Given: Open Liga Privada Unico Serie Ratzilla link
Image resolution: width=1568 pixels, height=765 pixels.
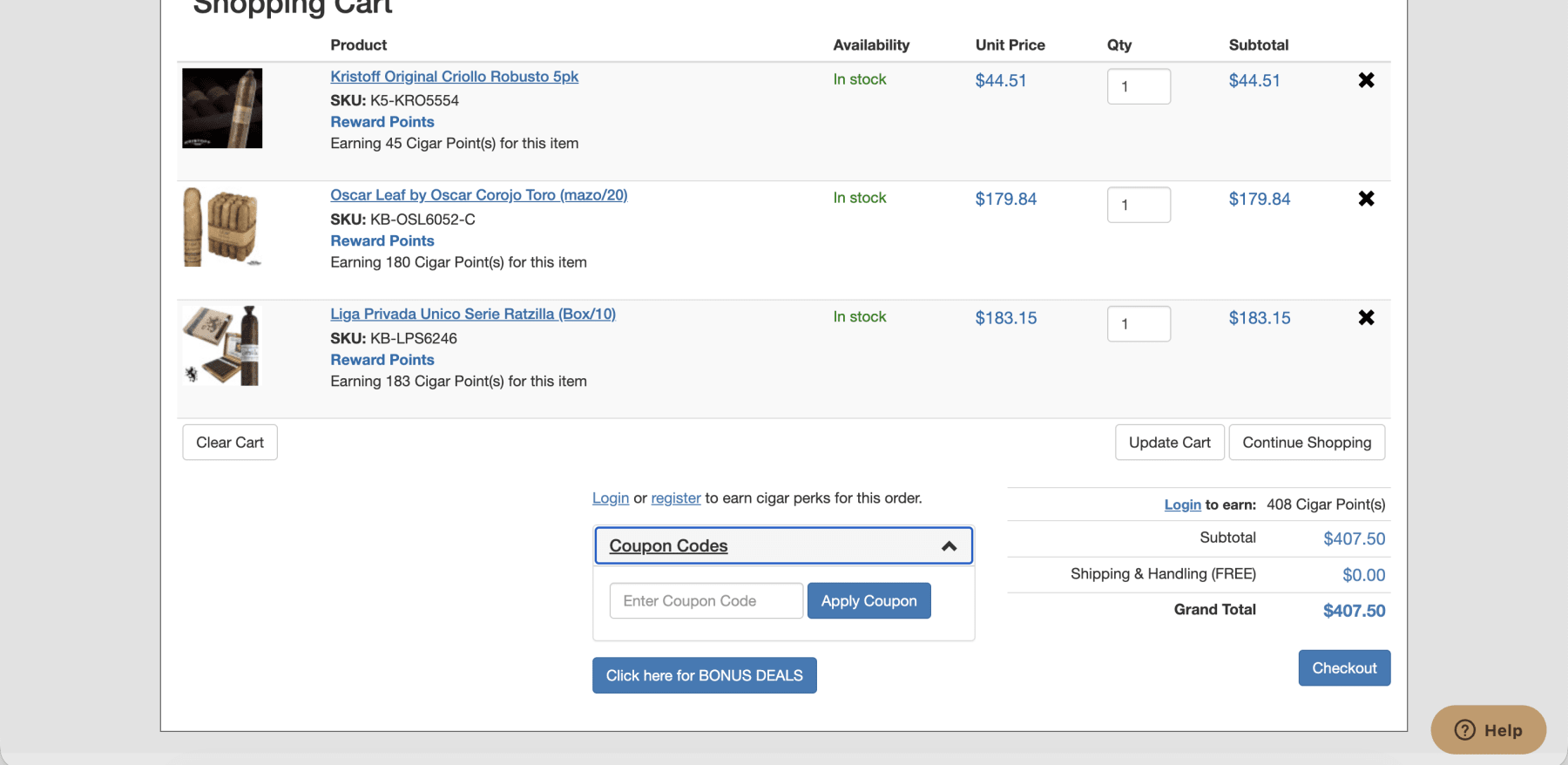Looking at the screenshot, I should pos(472,314).
